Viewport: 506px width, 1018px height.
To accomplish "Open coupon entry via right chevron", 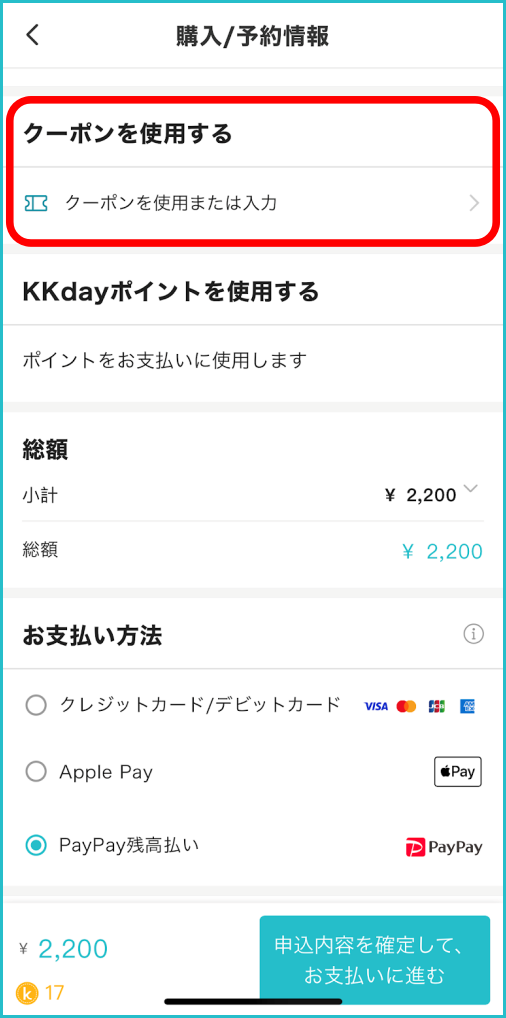I will 474,204.
